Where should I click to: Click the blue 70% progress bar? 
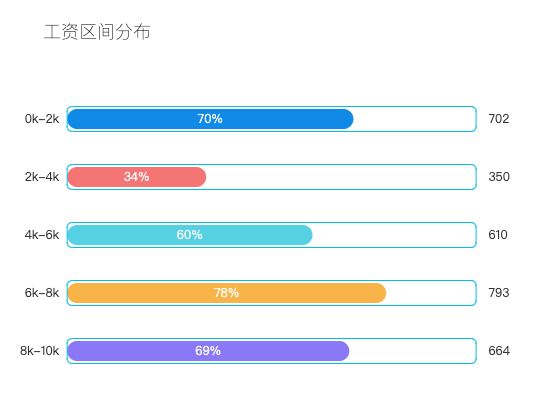click(210, 119)
